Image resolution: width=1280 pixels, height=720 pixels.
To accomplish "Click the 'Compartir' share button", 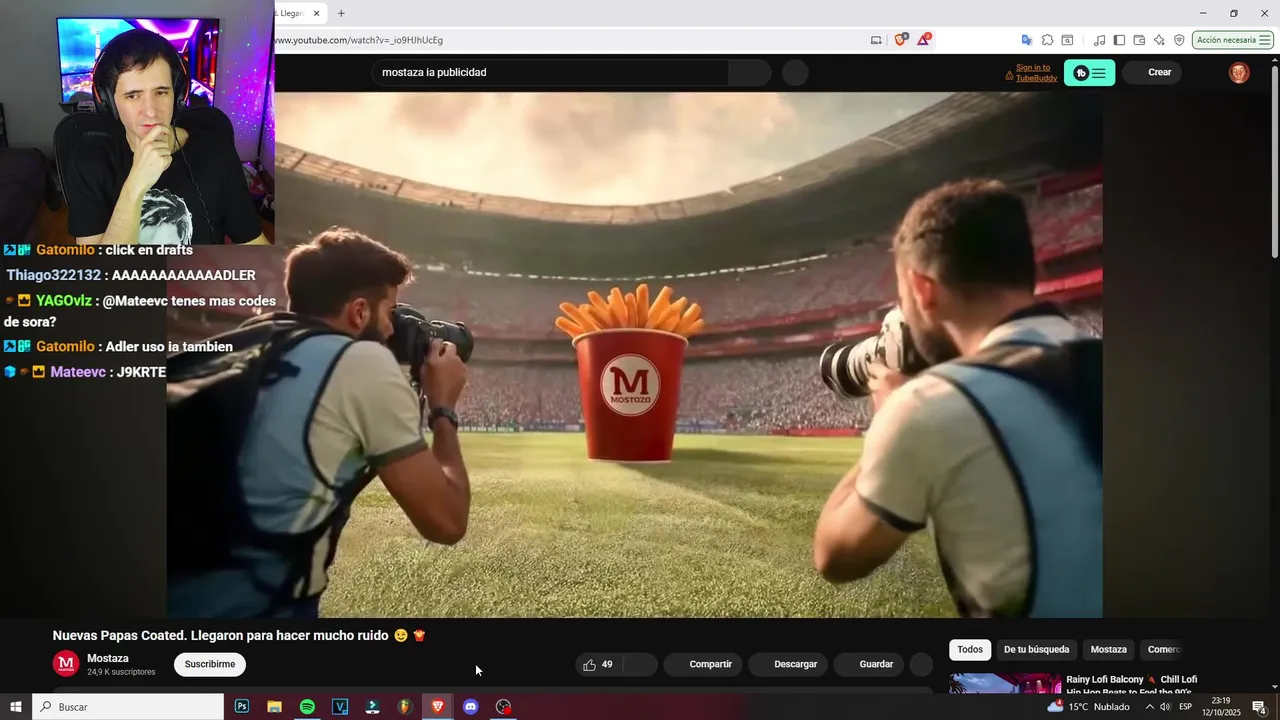I will pyautogui.click(x=703, y=664).
